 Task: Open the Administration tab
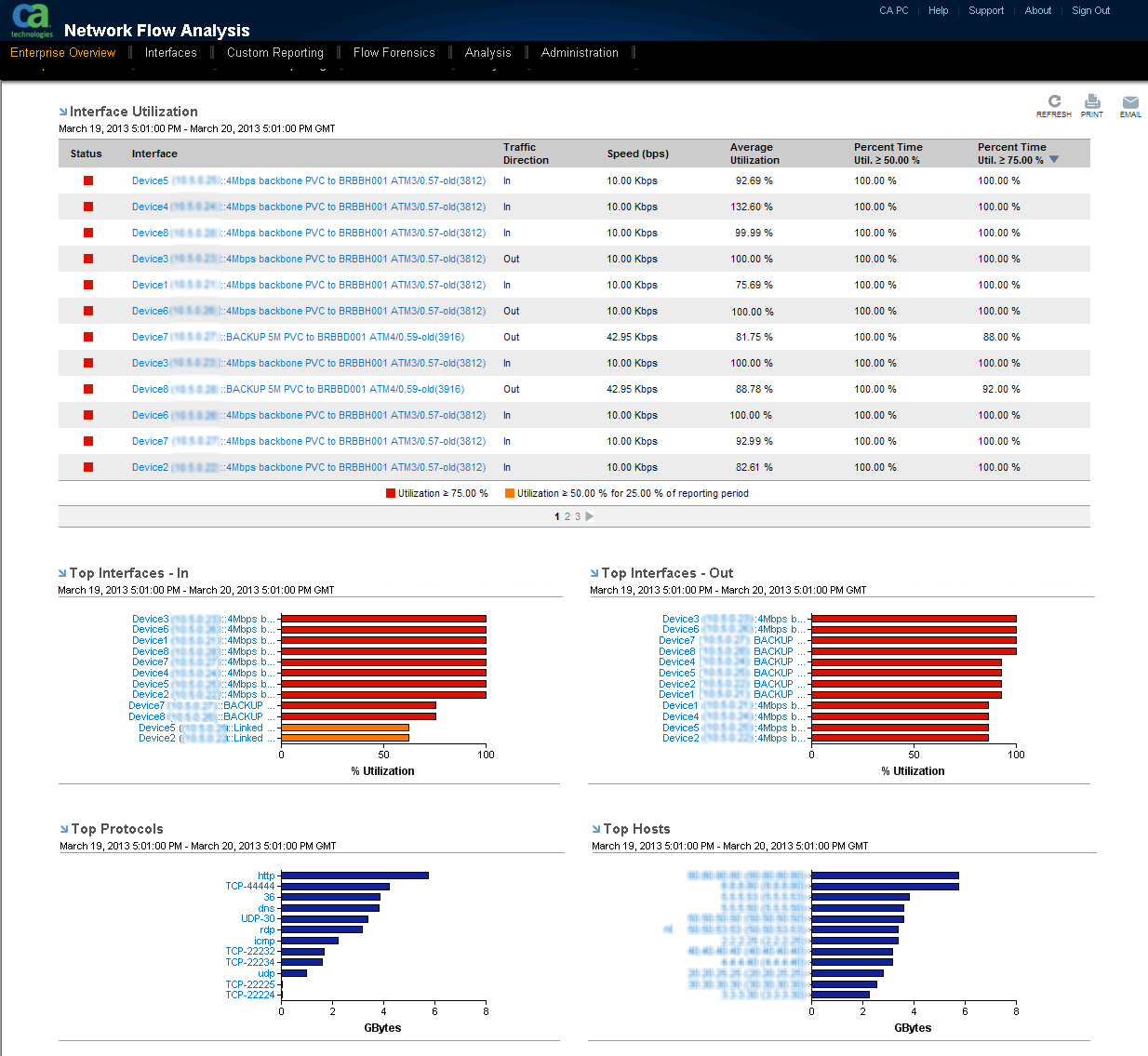[x=579, y=53]
